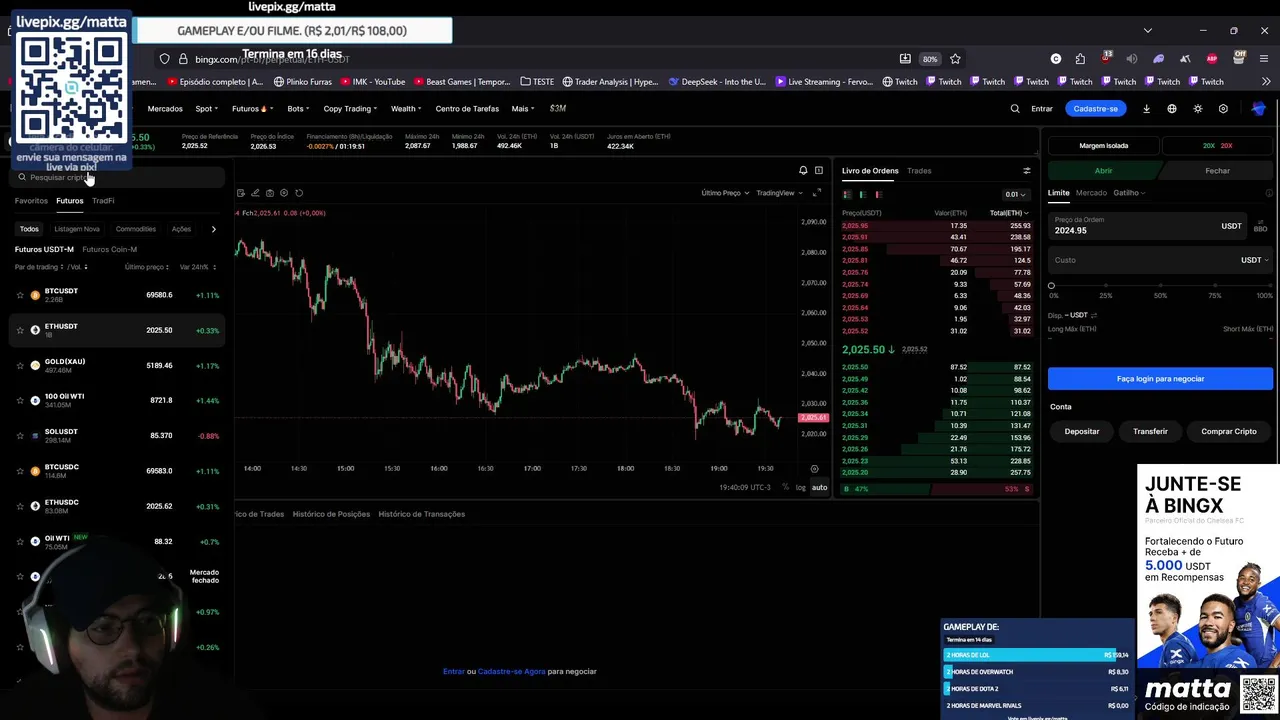
Task: Favorite BTCUSDT with its star
Action: coord(20,295)
